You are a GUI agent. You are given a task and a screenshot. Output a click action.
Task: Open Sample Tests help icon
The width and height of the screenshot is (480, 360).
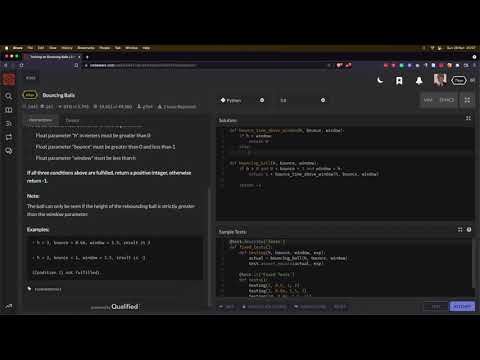(469, 230)
